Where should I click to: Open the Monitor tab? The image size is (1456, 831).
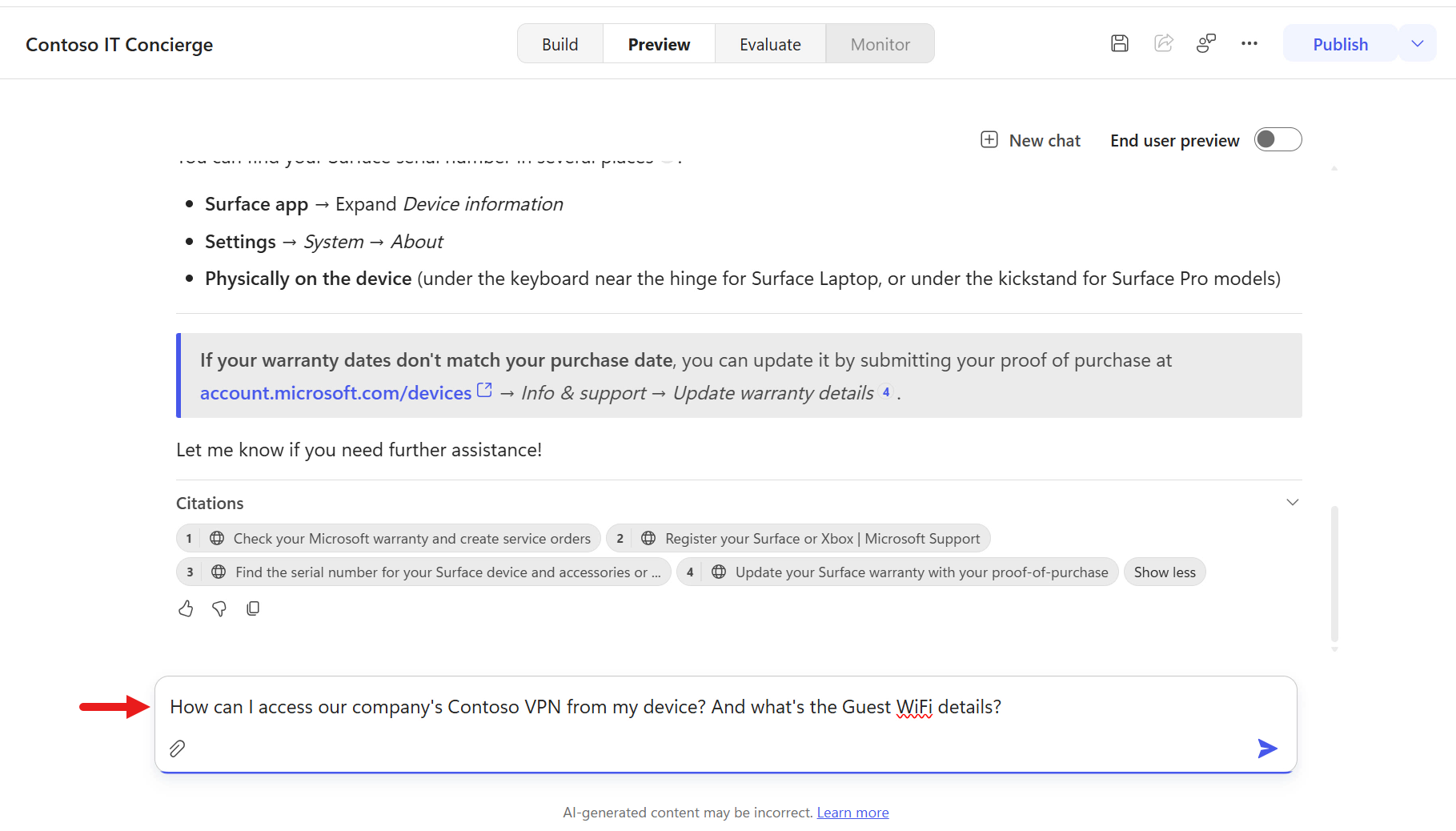point(880,45)
